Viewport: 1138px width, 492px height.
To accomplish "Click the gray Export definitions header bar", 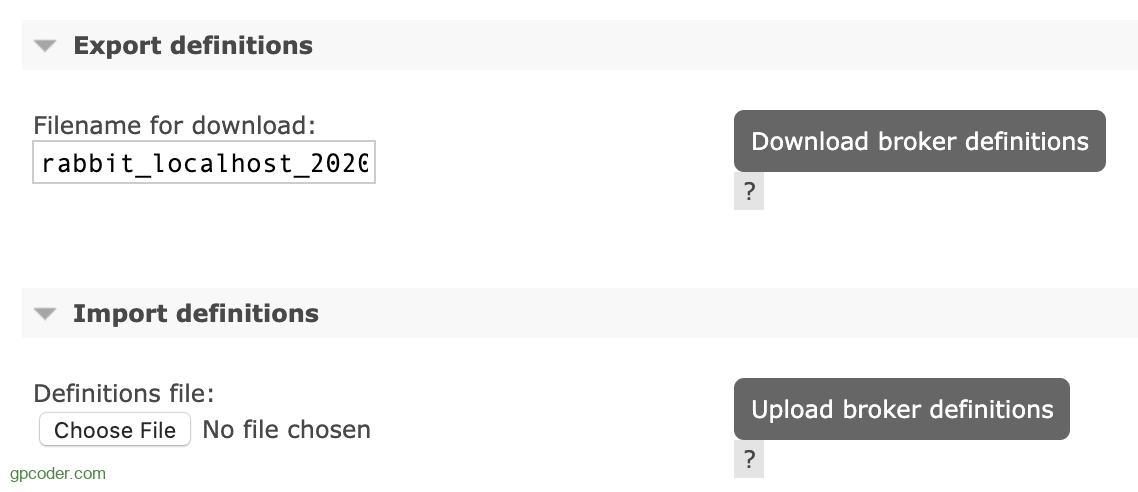I will click(x=700, y=46).
